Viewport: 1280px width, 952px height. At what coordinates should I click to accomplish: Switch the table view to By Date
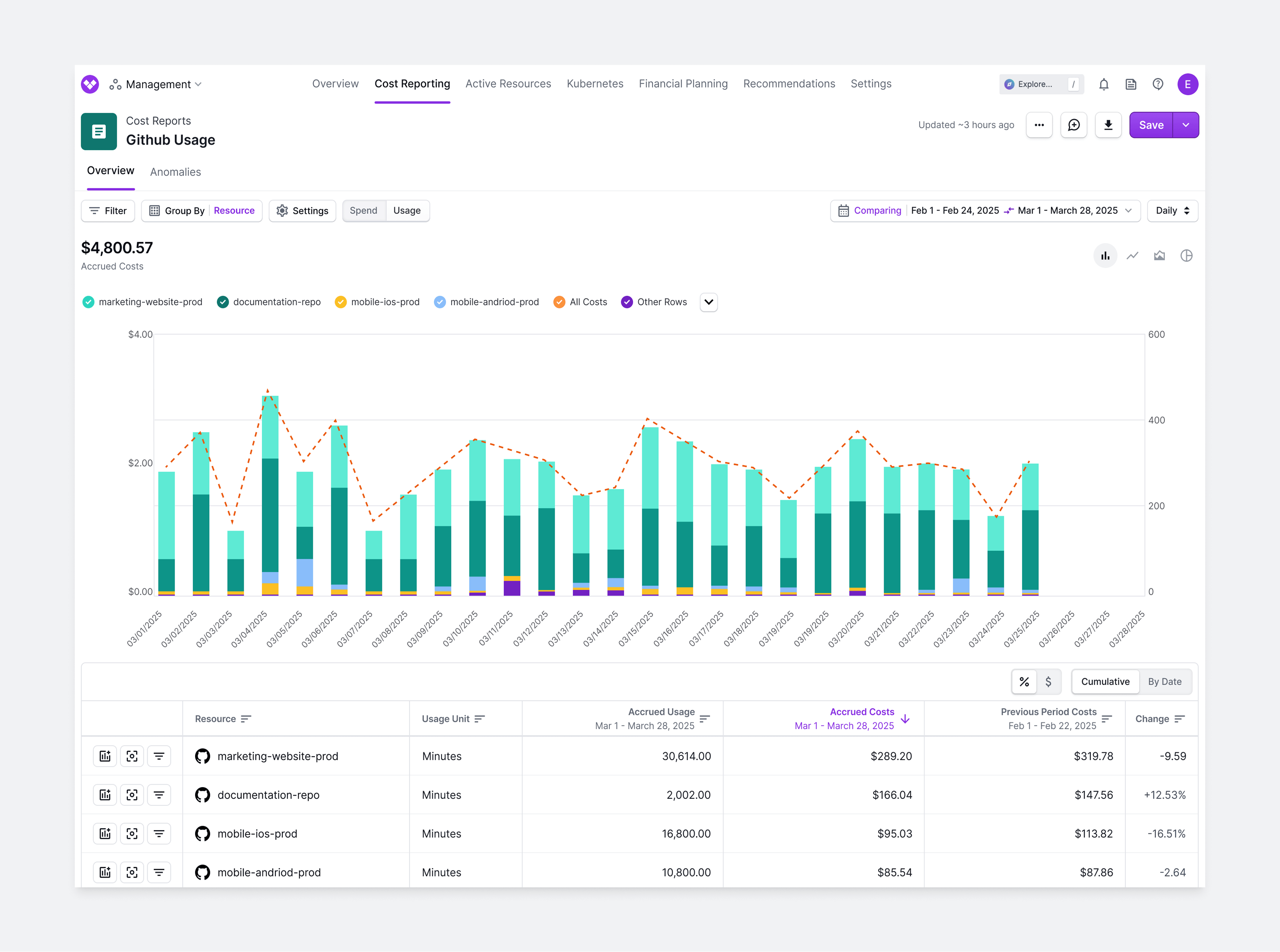click(1164, 682)
